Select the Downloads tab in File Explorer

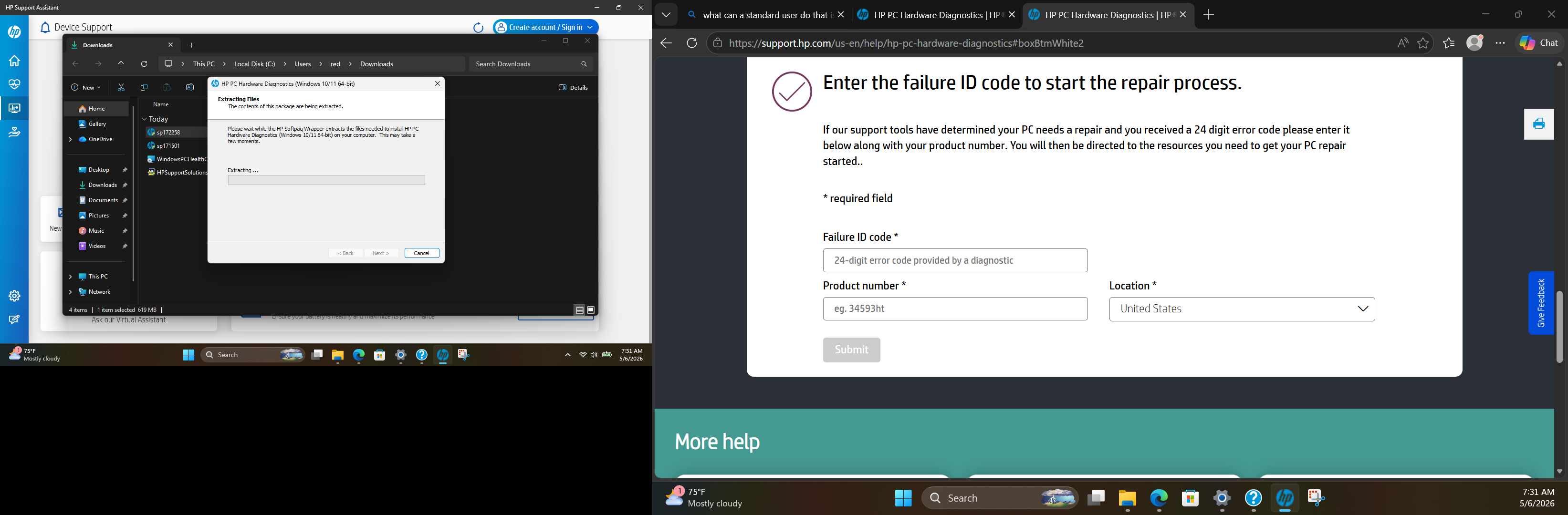(x=122, y=45)
